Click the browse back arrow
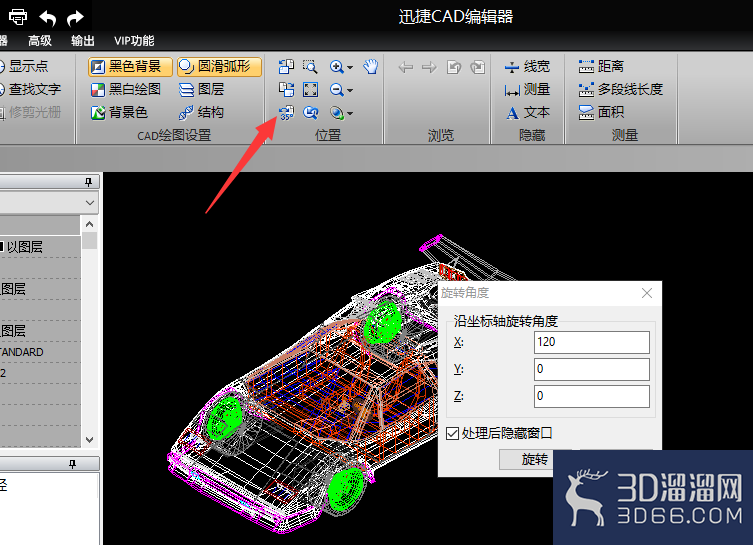 pos(406,67)
